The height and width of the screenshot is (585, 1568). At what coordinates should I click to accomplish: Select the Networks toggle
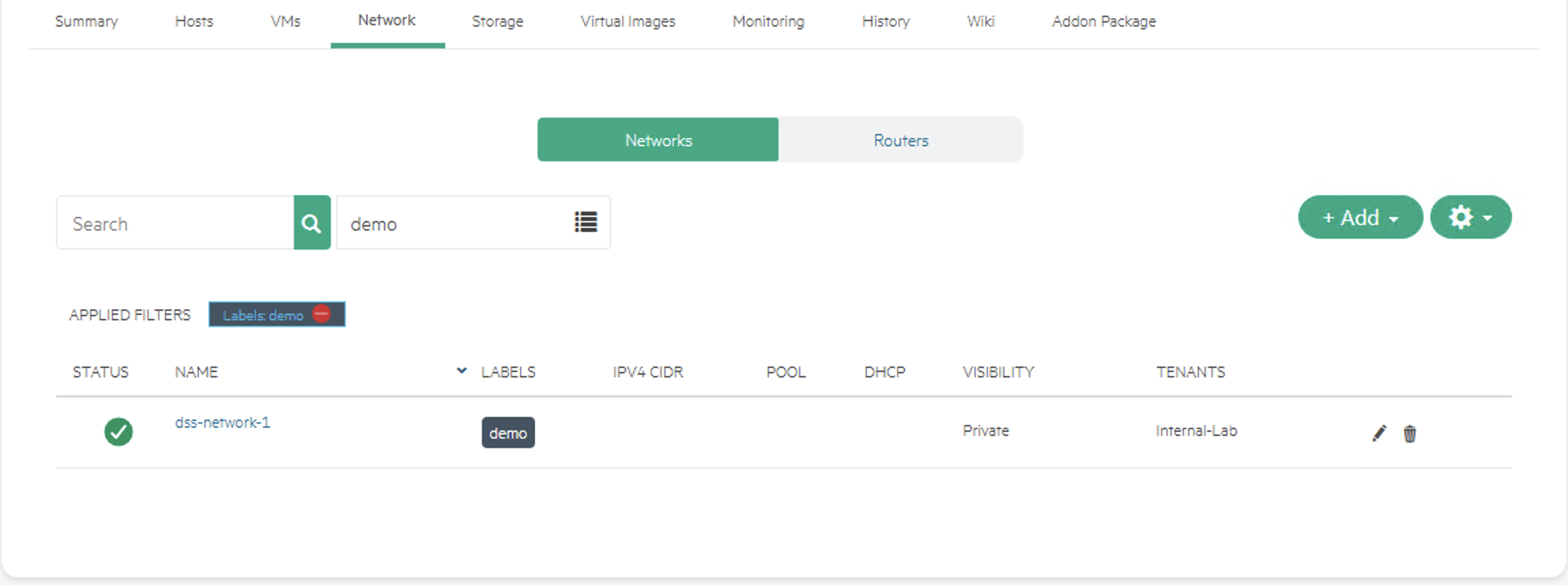coord(658,140)
